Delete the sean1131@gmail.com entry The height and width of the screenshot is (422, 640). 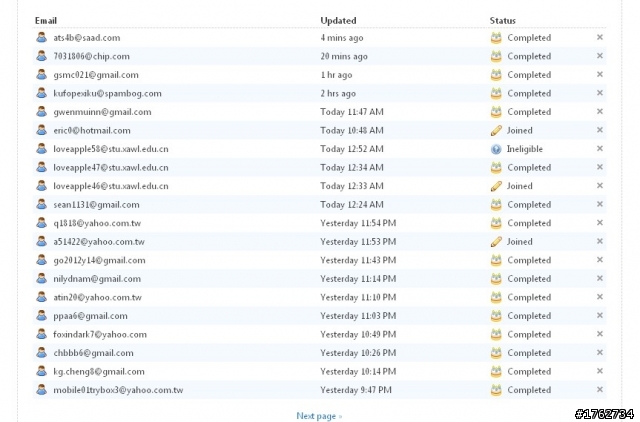point(600,204)
